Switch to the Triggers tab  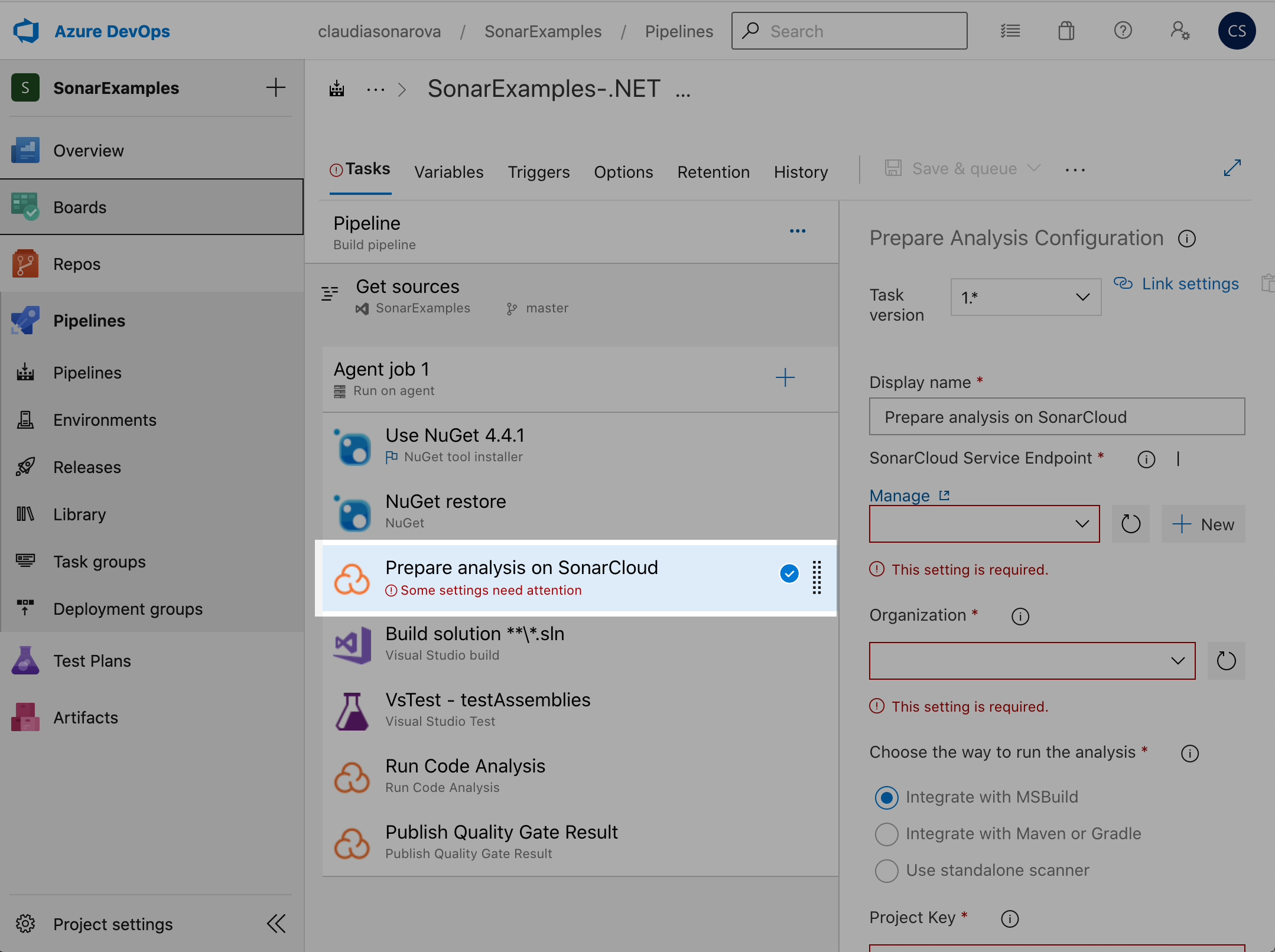539,171
